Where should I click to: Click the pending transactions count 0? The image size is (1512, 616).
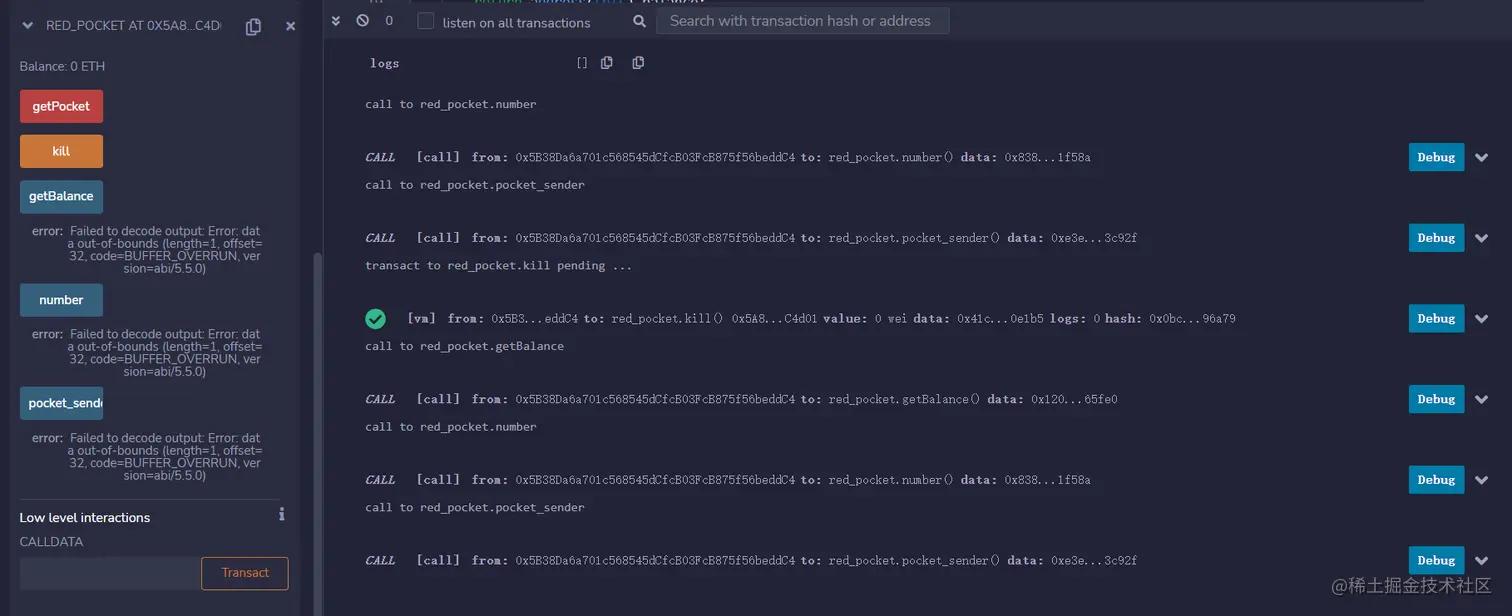pos(389,21)
